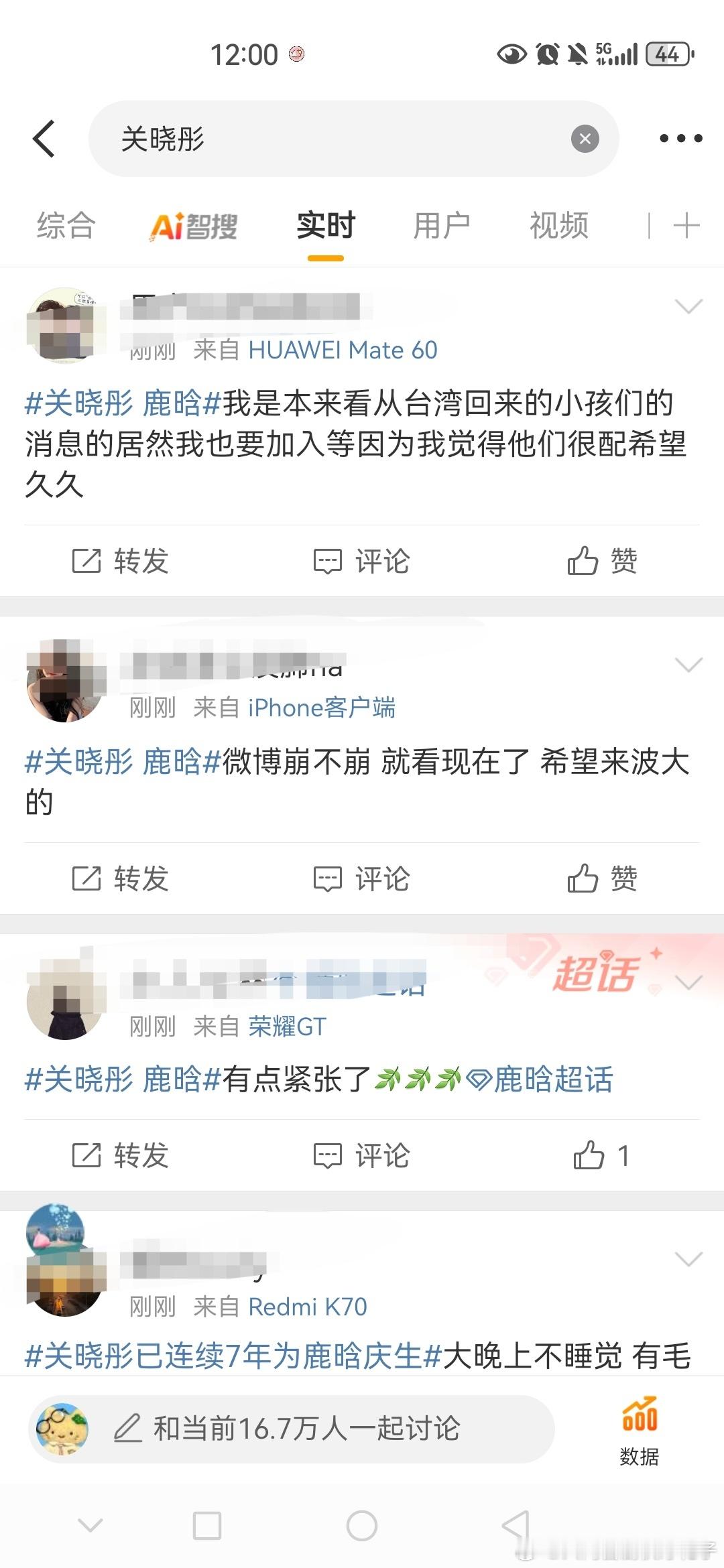Expand options chevron on first post
724x1568 pixels.
coord(688,306)
